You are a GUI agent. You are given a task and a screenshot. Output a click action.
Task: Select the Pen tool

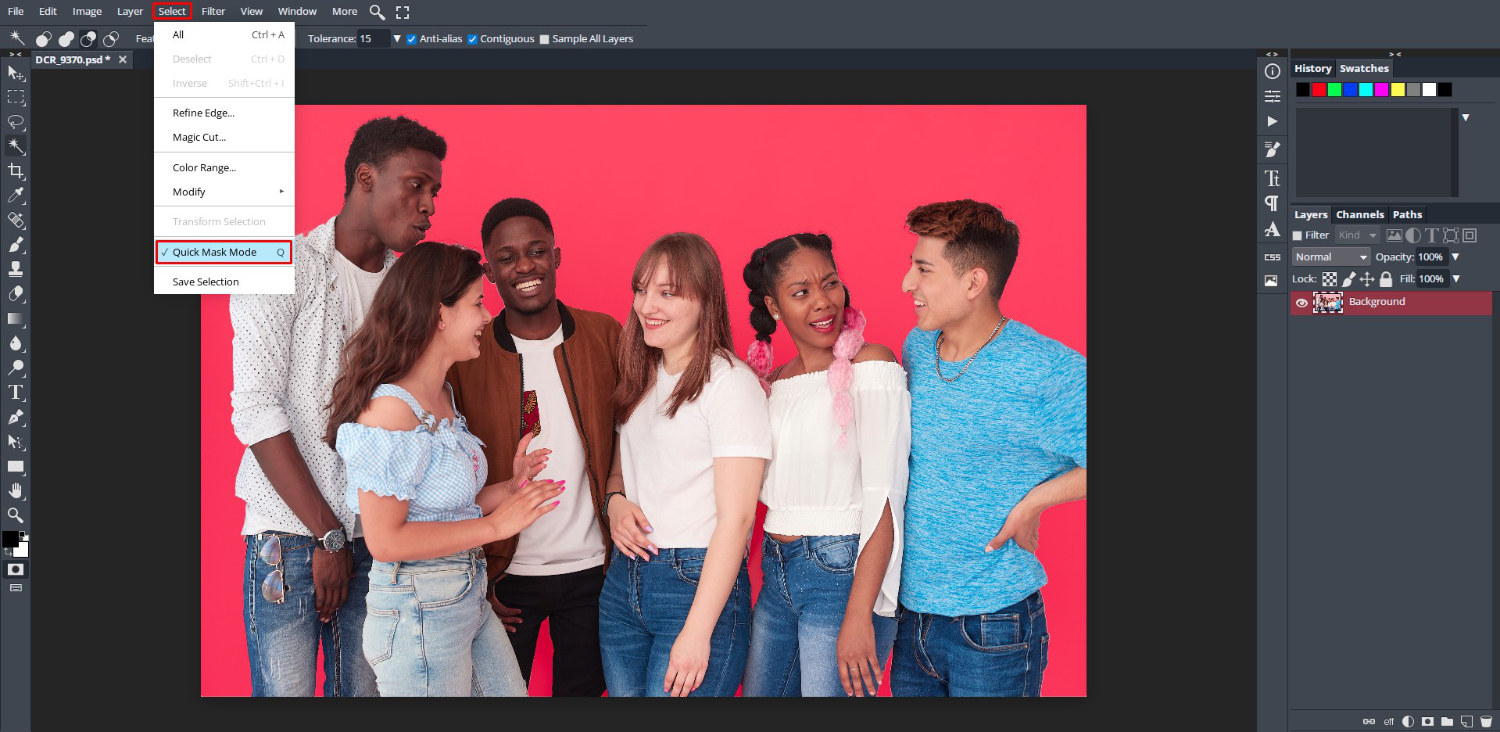tap(16, 416)
